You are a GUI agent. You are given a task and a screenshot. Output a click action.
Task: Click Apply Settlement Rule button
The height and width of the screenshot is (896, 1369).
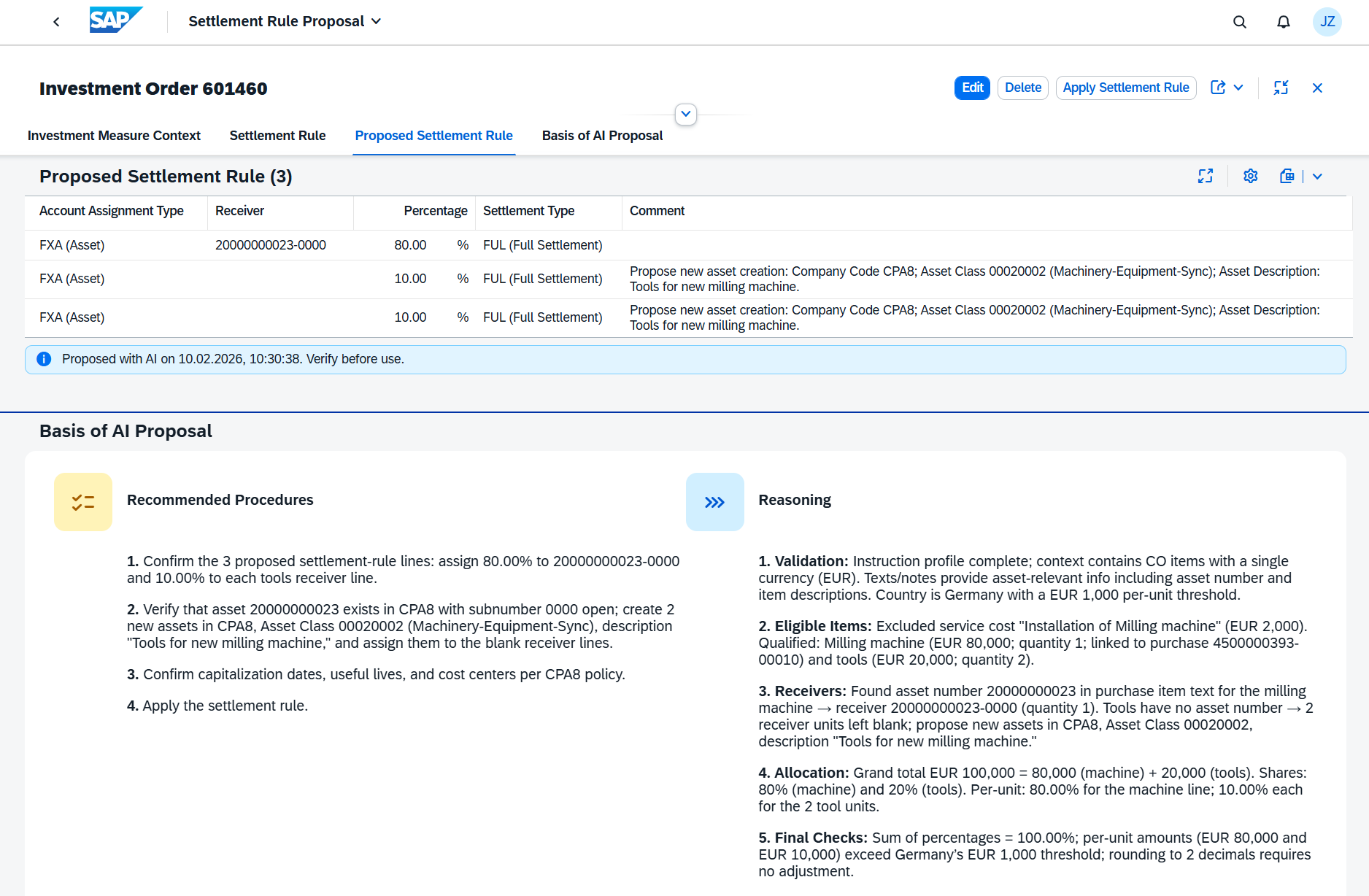click(1125, 88)
